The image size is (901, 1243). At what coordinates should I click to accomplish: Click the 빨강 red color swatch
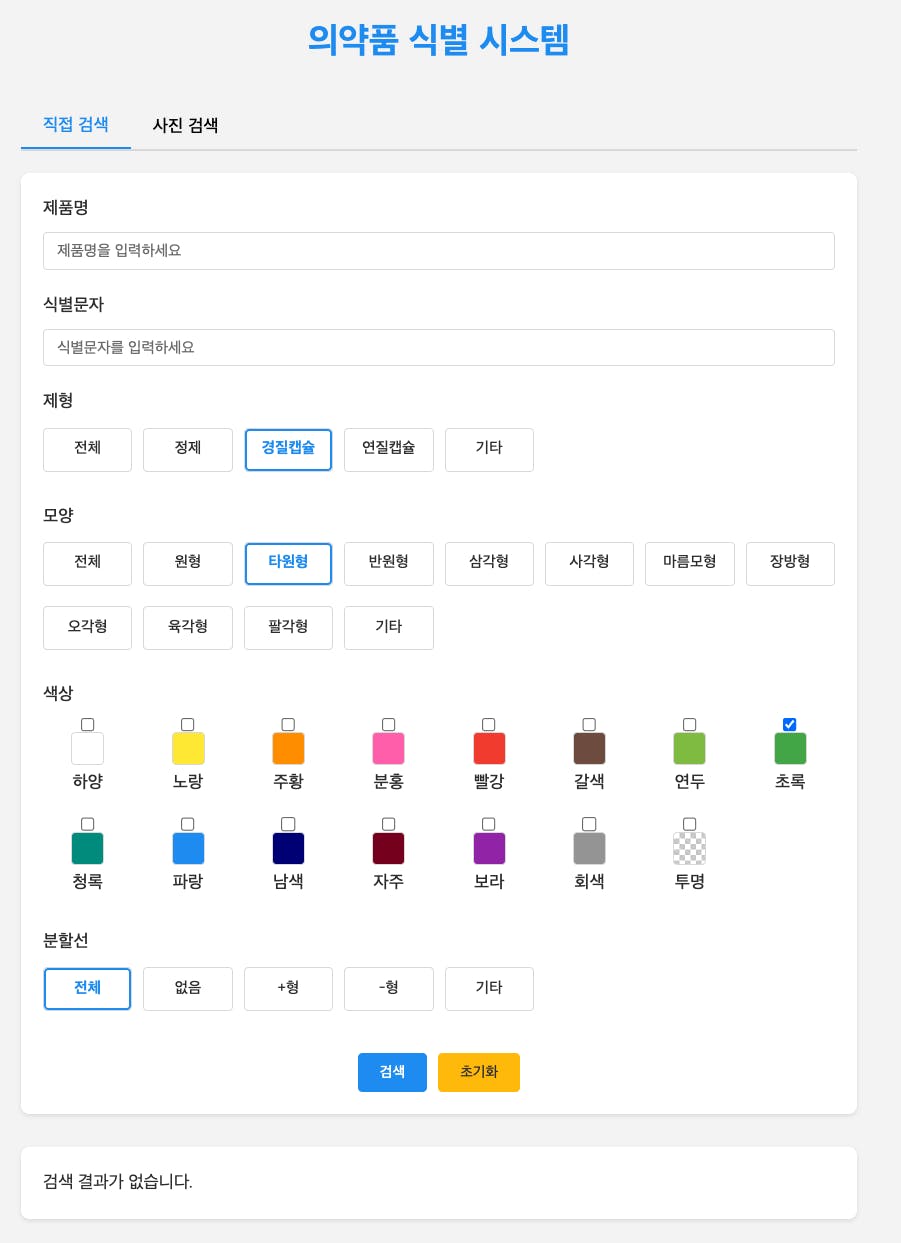[x=489, y=748]
